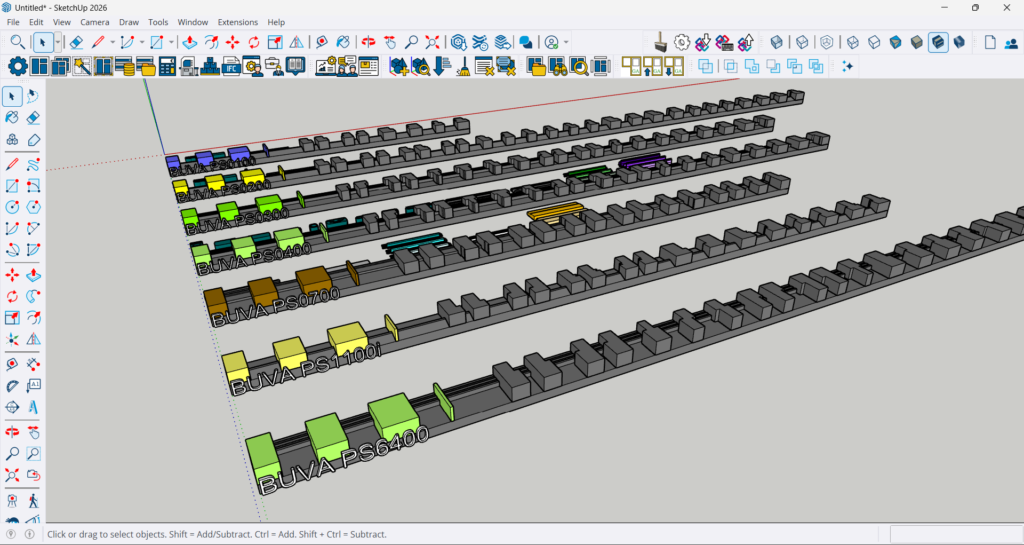Toggle the highlighted Monochrome style button

pos(938,42)
